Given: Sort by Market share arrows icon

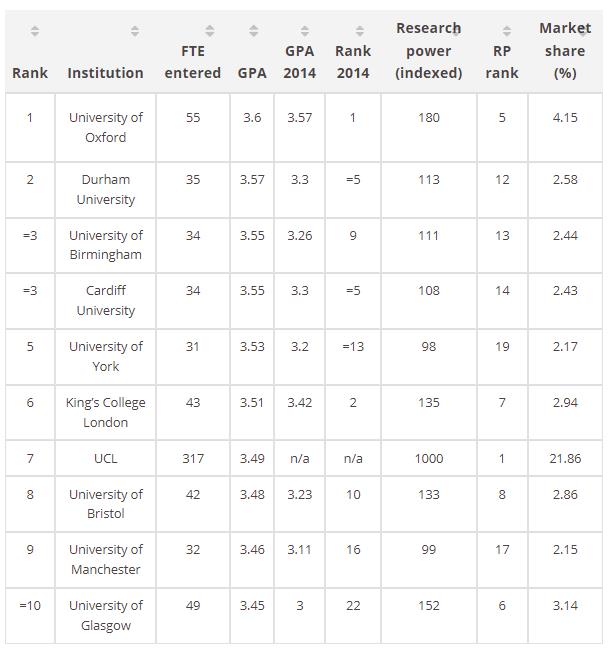Looking at the screenshot, I should click(x=583, y=31).
